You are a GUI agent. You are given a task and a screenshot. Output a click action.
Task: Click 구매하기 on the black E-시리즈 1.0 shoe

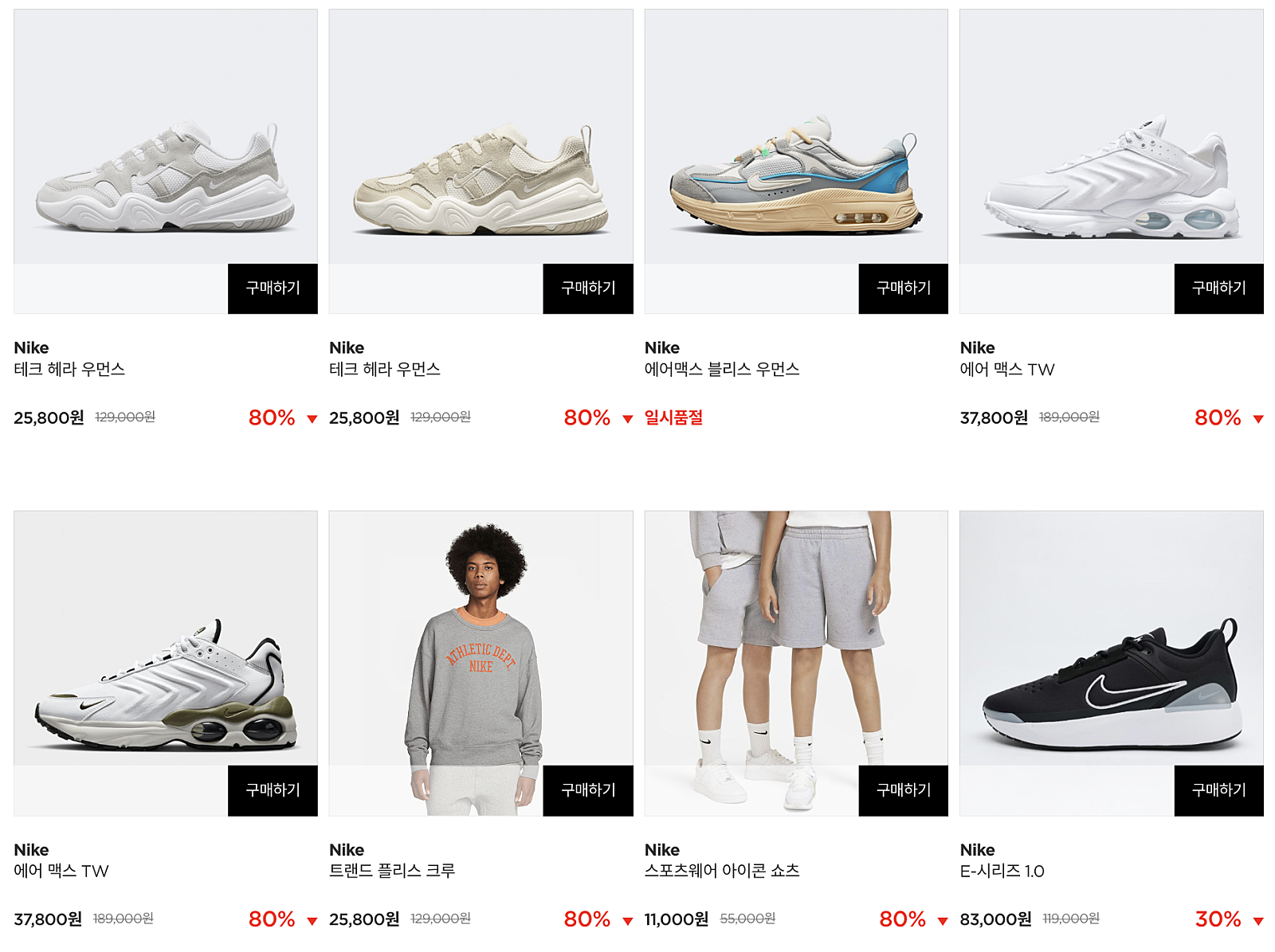point(1218,790)
